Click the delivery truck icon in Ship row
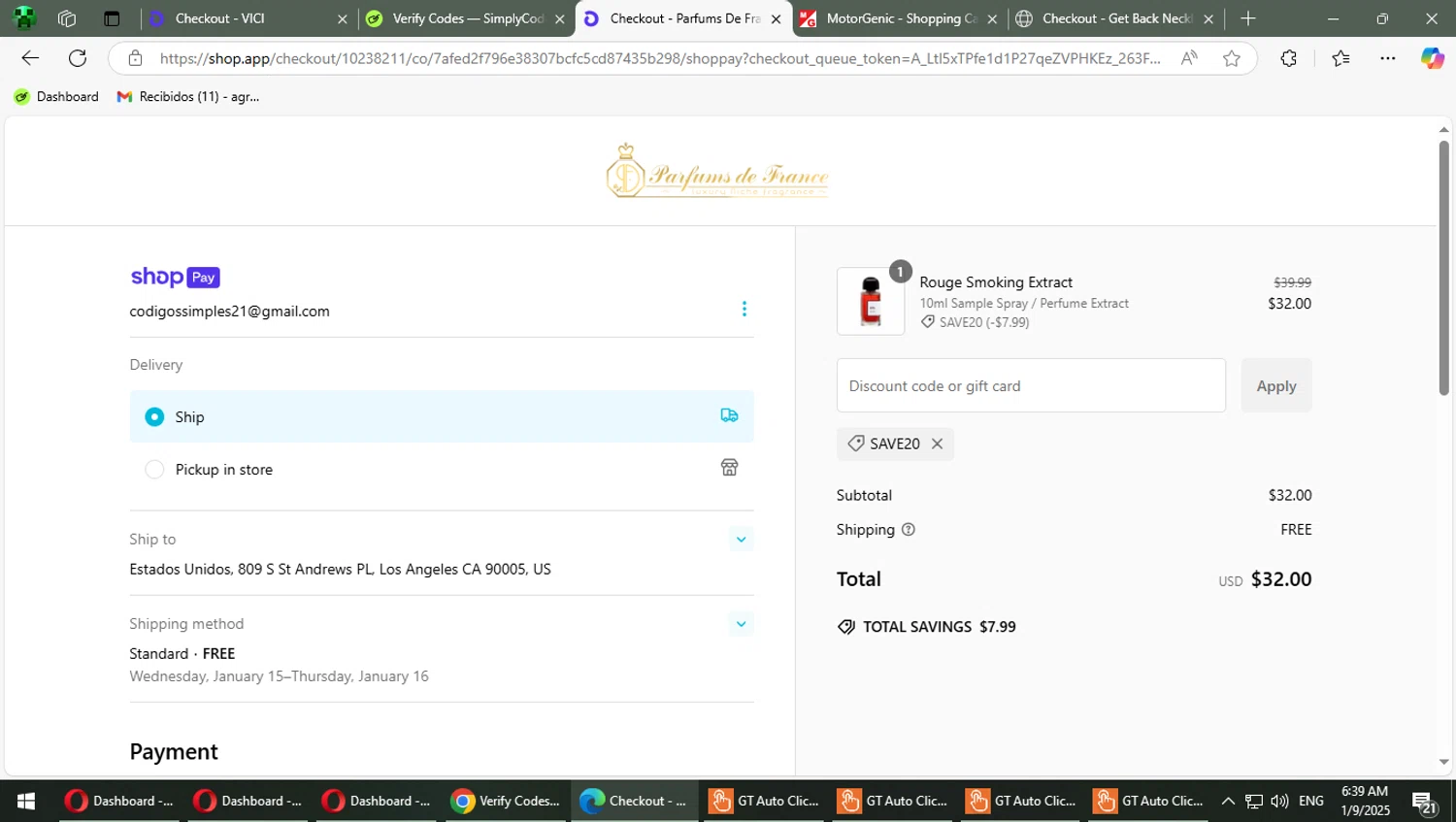This screenshot has height=822, width=1456. pos(730,415)
